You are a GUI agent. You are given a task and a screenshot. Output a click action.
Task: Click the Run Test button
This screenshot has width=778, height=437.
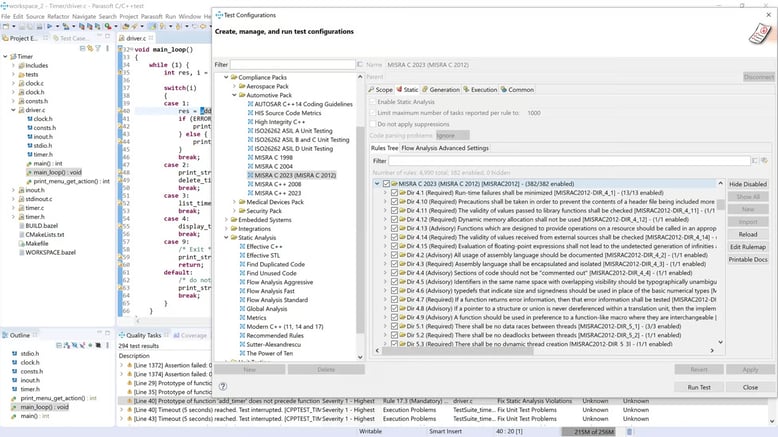(x=699, y=386)
